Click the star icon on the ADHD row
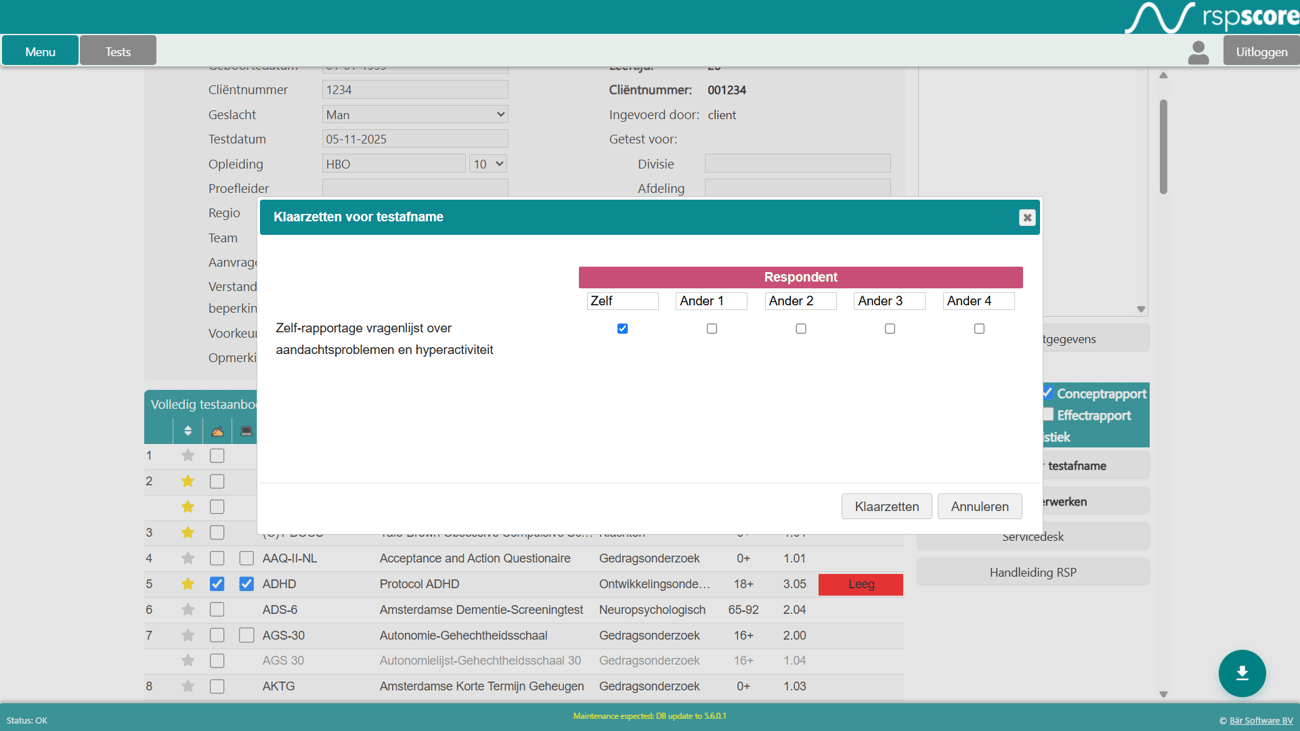This screenshot has width=1300, height=731. coord(187,584)
